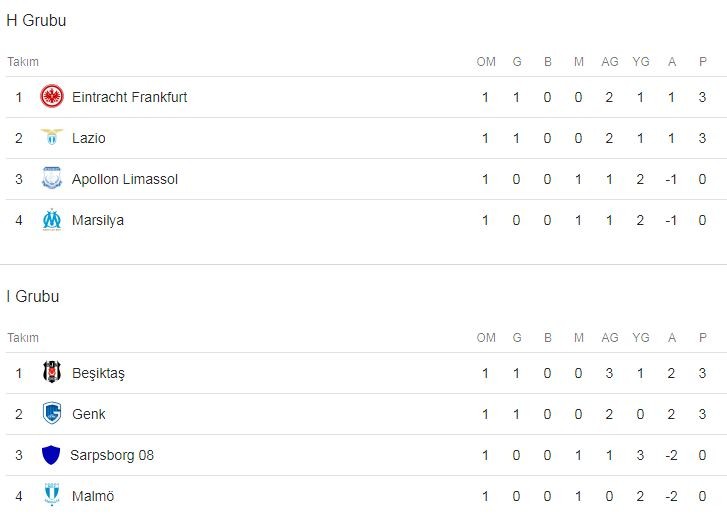Click the Sarpsborg 08 shield icon
The image size is (727, 514).
(51, 455)
